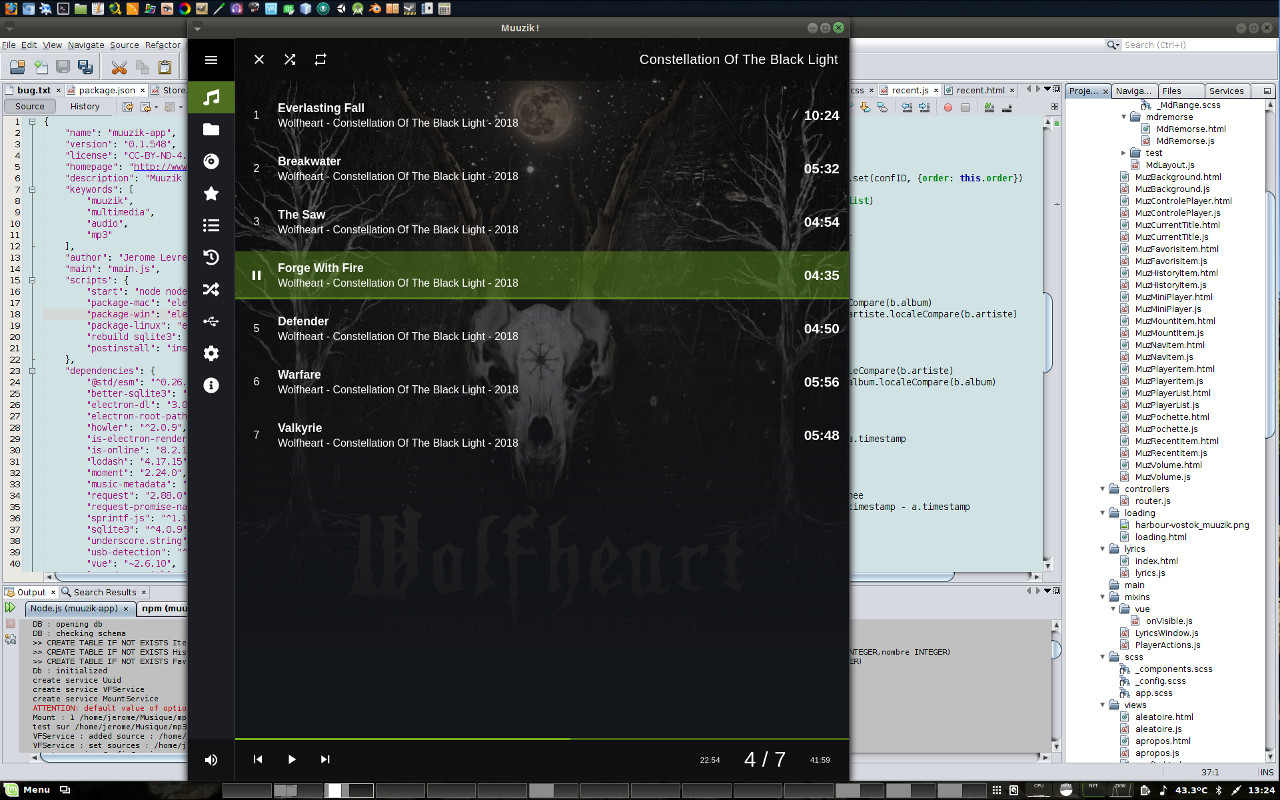Open the about info icon in sidebar

click(211, 385)
